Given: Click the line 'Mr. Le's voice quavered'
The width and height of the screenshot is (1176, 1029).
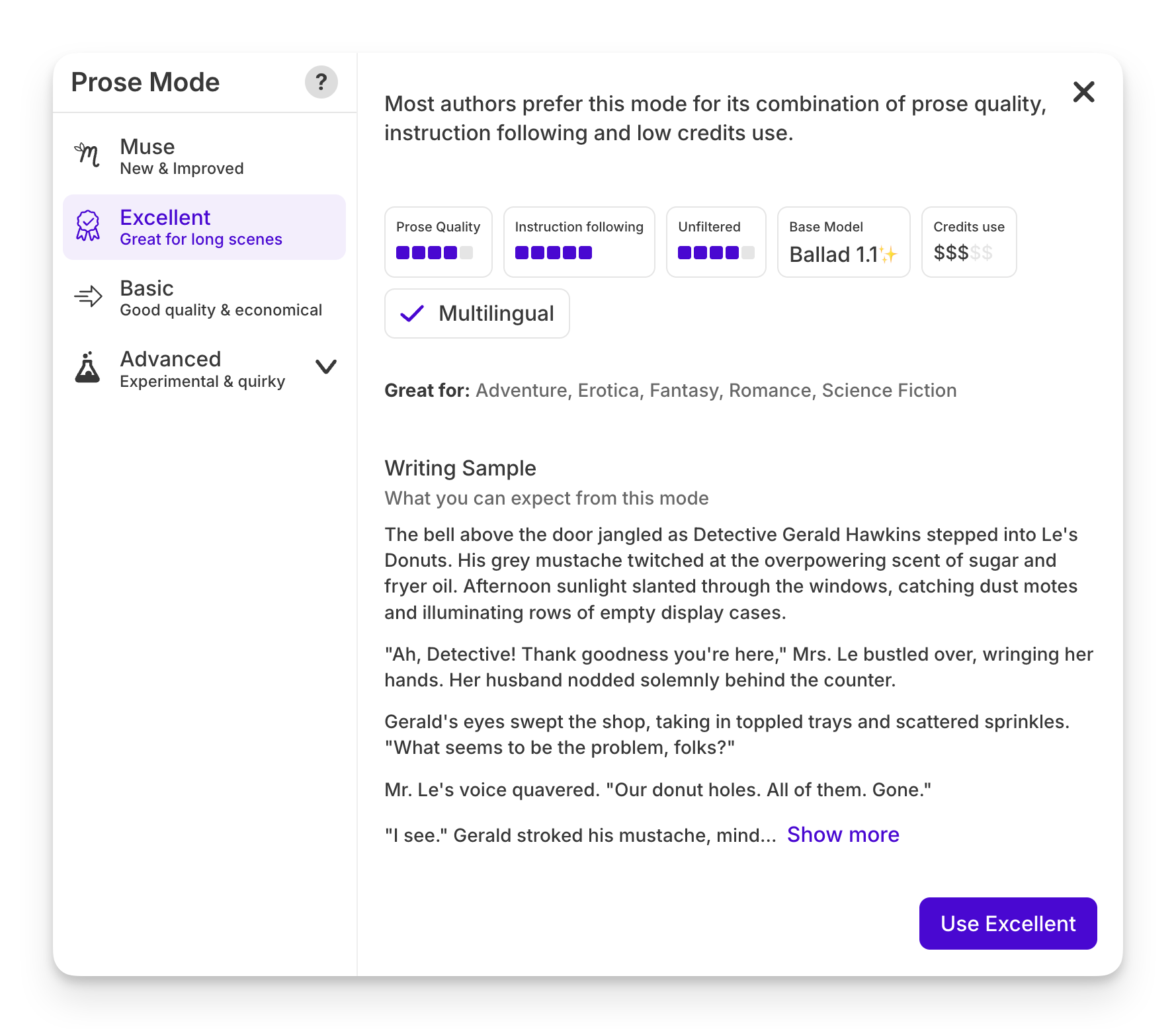Looking at the screenshot, I should (658, 790).
